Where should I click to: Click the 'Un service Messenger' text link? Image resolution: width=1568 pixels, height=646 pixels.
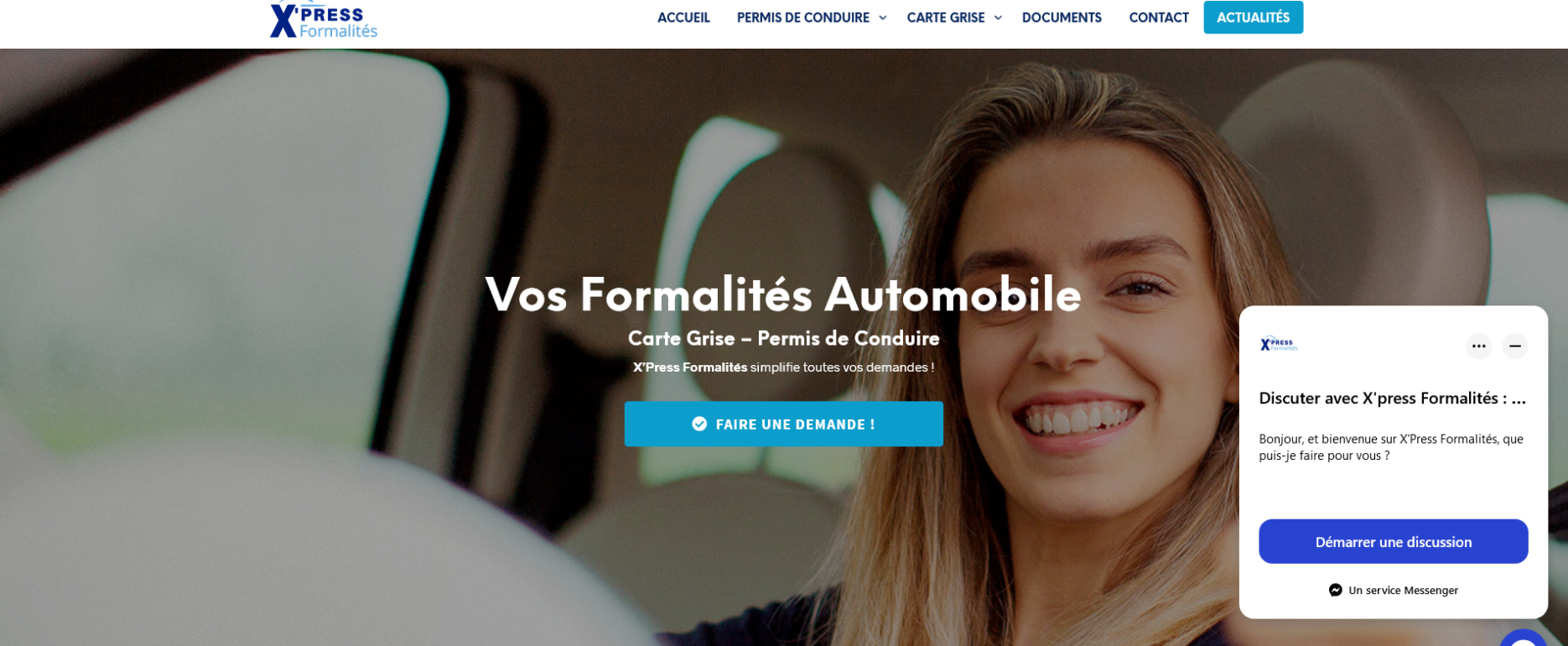[x=1403, y=590]
